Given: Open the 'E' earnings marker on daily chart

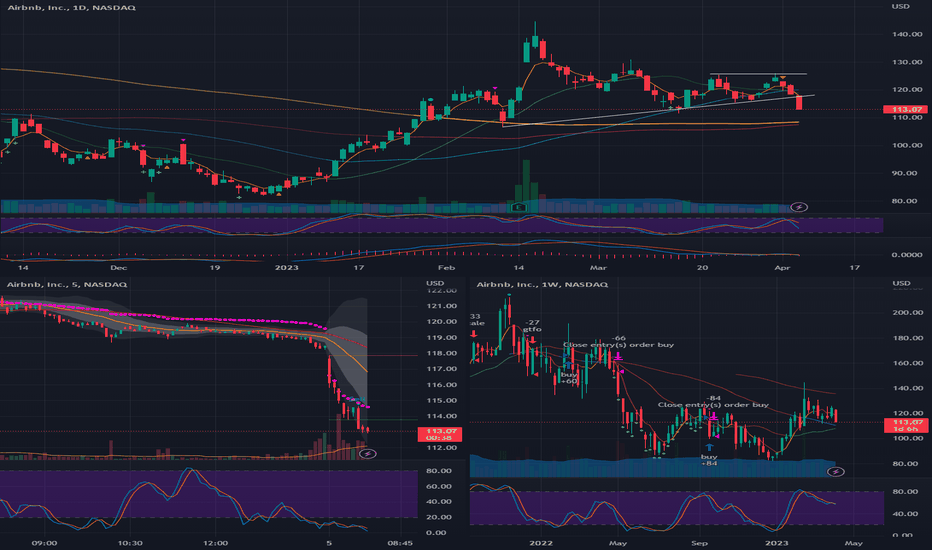Looking at the screenshot, I should pyautogui.click(x=519, y=207).
